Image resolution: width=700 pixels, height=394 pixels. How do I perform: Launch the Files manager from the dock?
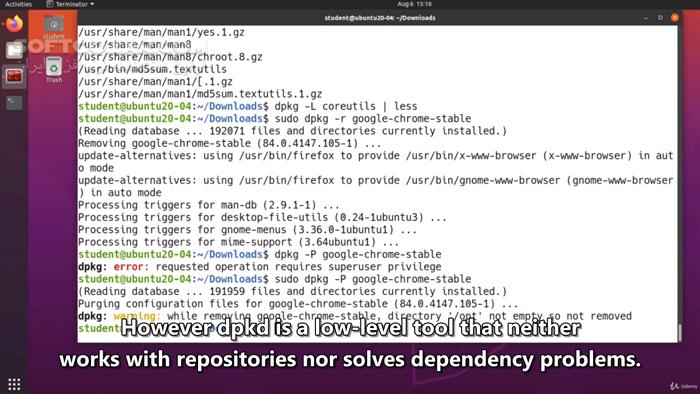pyautogui.click(x=14, y=50)
